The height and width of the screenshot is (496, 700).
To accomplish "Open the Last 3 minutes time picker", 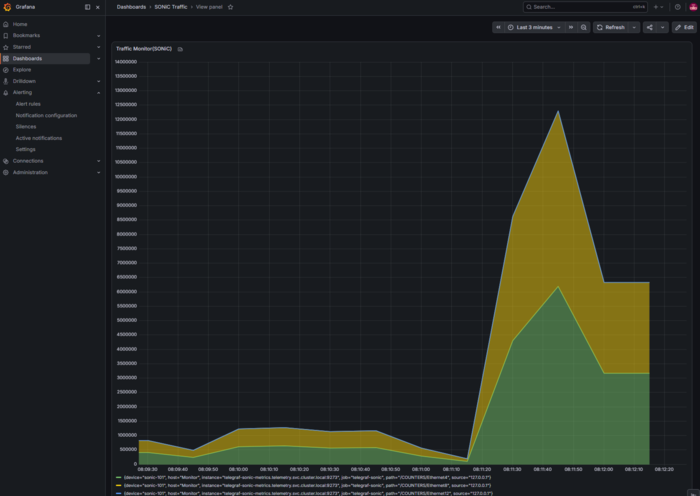I will pyautogui.click(x=534, y=27).
